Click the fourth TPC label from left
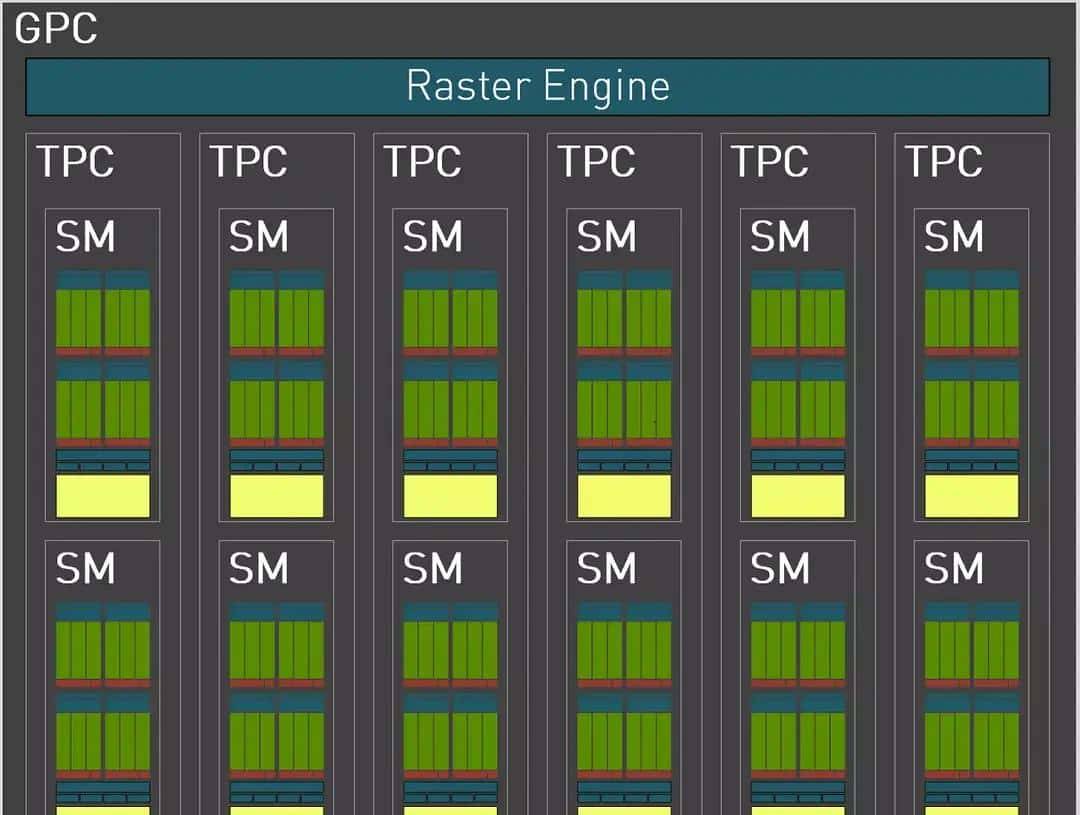 (x=597, y=161)
